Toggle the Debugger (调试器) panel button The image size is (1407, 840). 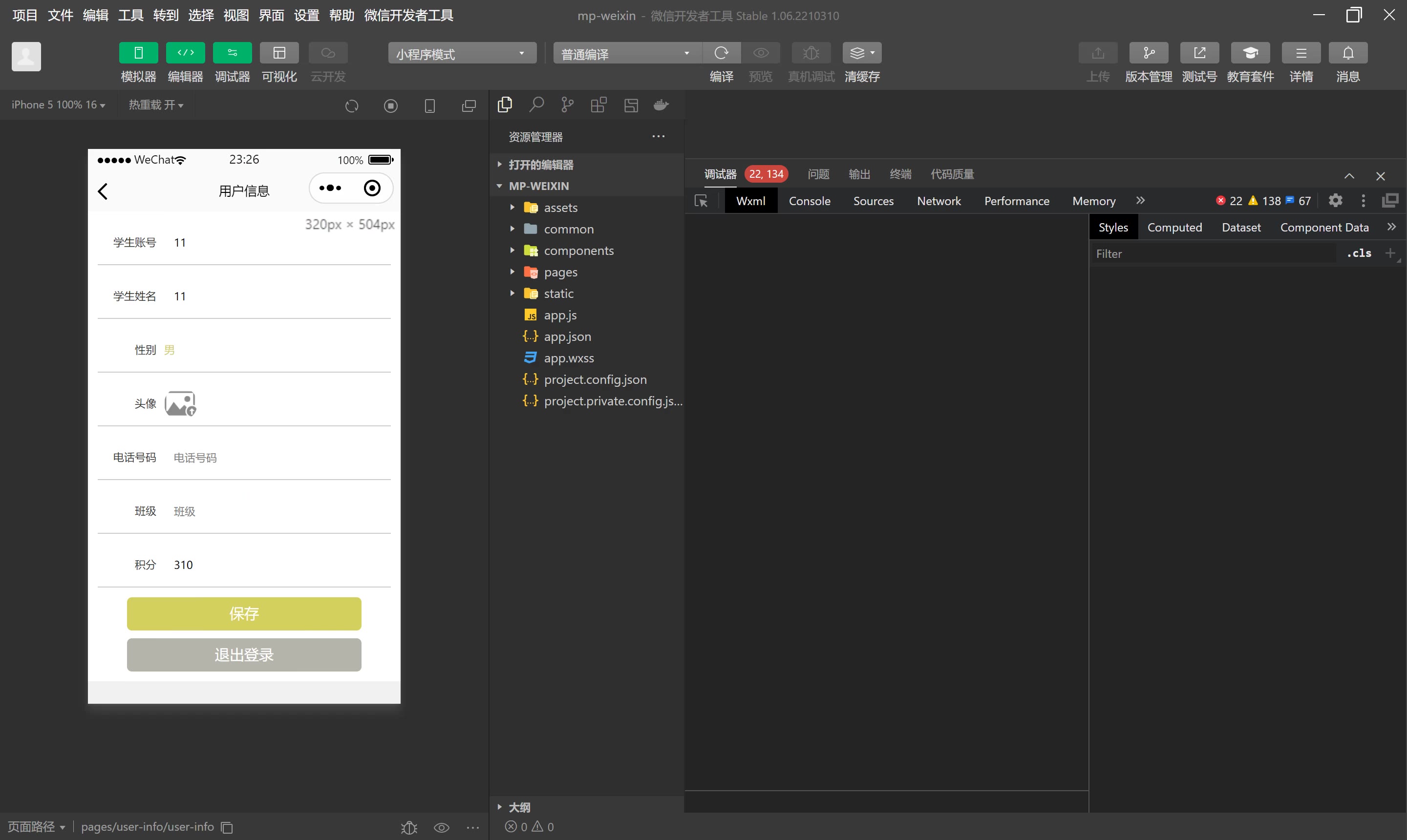(x=232, y=53)
